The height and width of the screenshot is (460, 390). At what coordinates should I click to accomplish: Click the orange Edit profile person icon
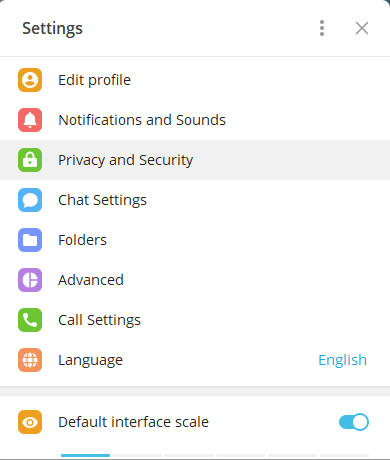30,80
